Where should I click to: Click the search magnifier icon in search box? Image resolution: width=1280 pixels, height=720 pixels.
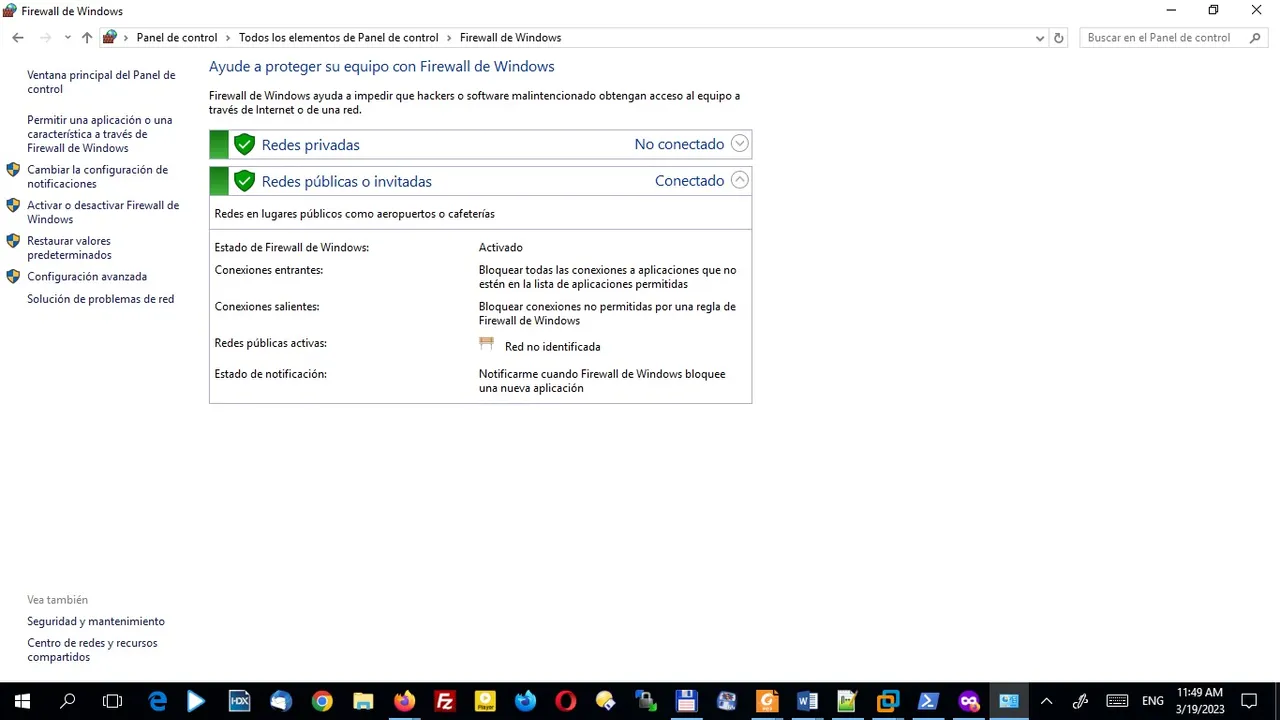pos(1256,38)
